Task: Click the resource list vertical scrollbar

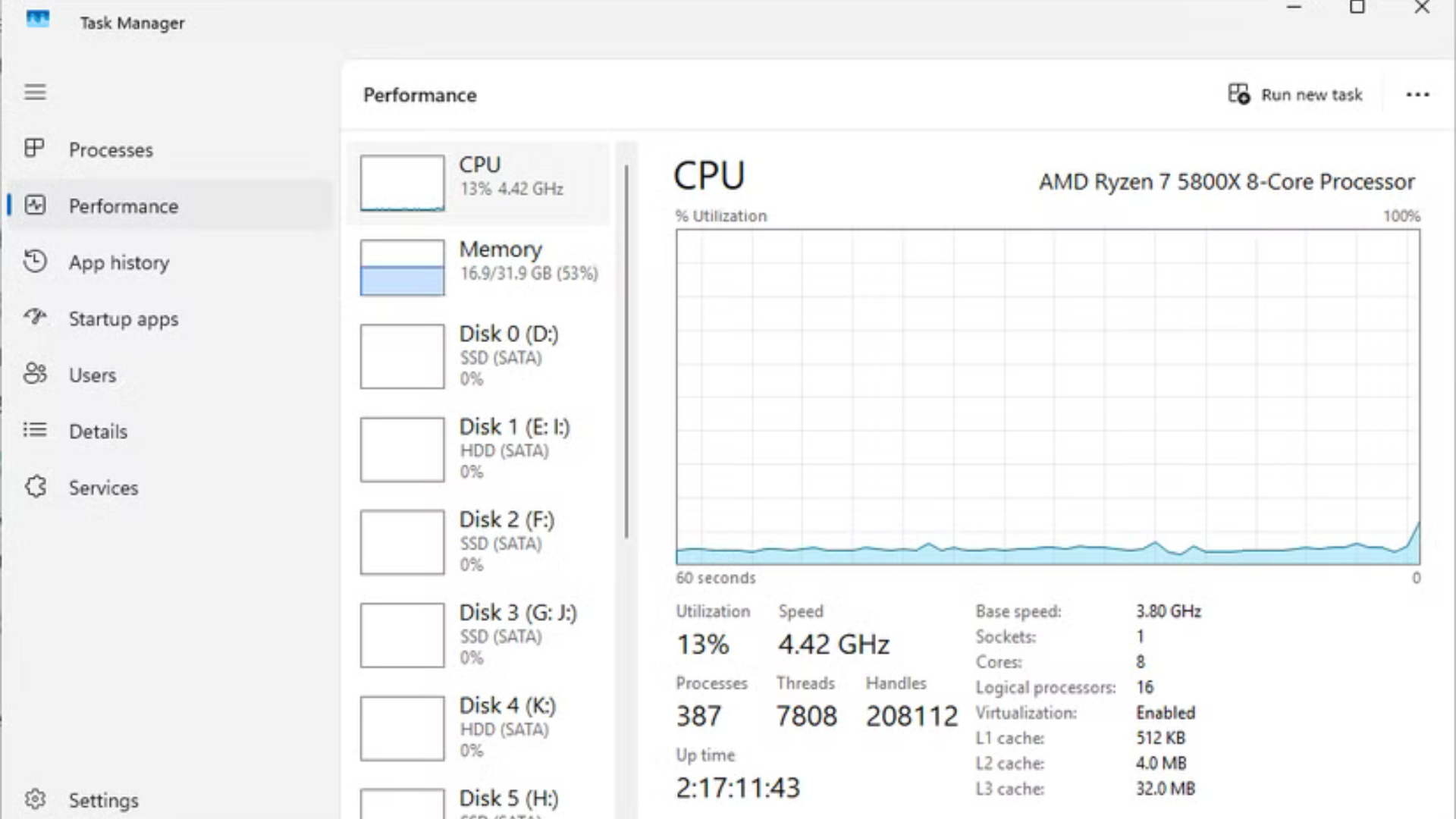Action: click(626, 352)
